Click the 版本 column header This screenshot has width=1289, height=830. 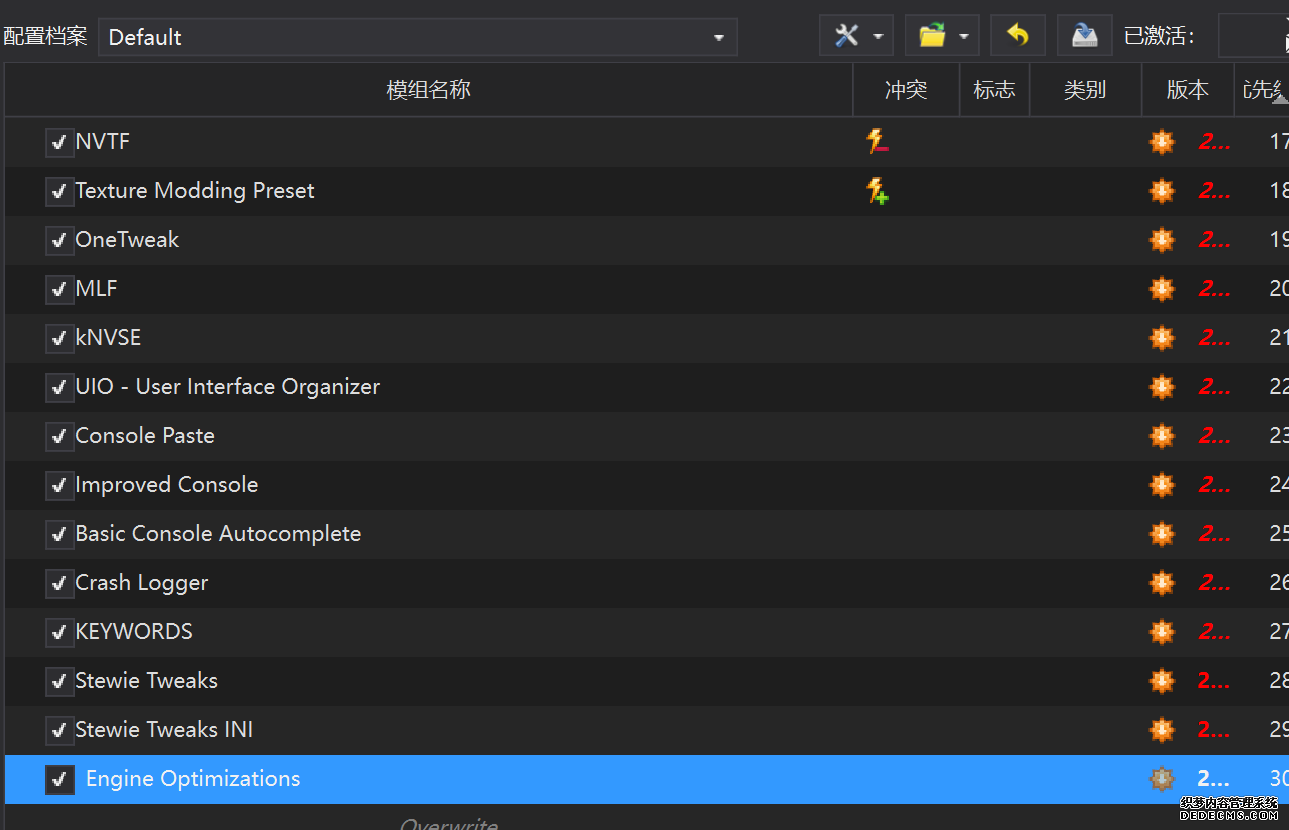[x=1187, y=90]
